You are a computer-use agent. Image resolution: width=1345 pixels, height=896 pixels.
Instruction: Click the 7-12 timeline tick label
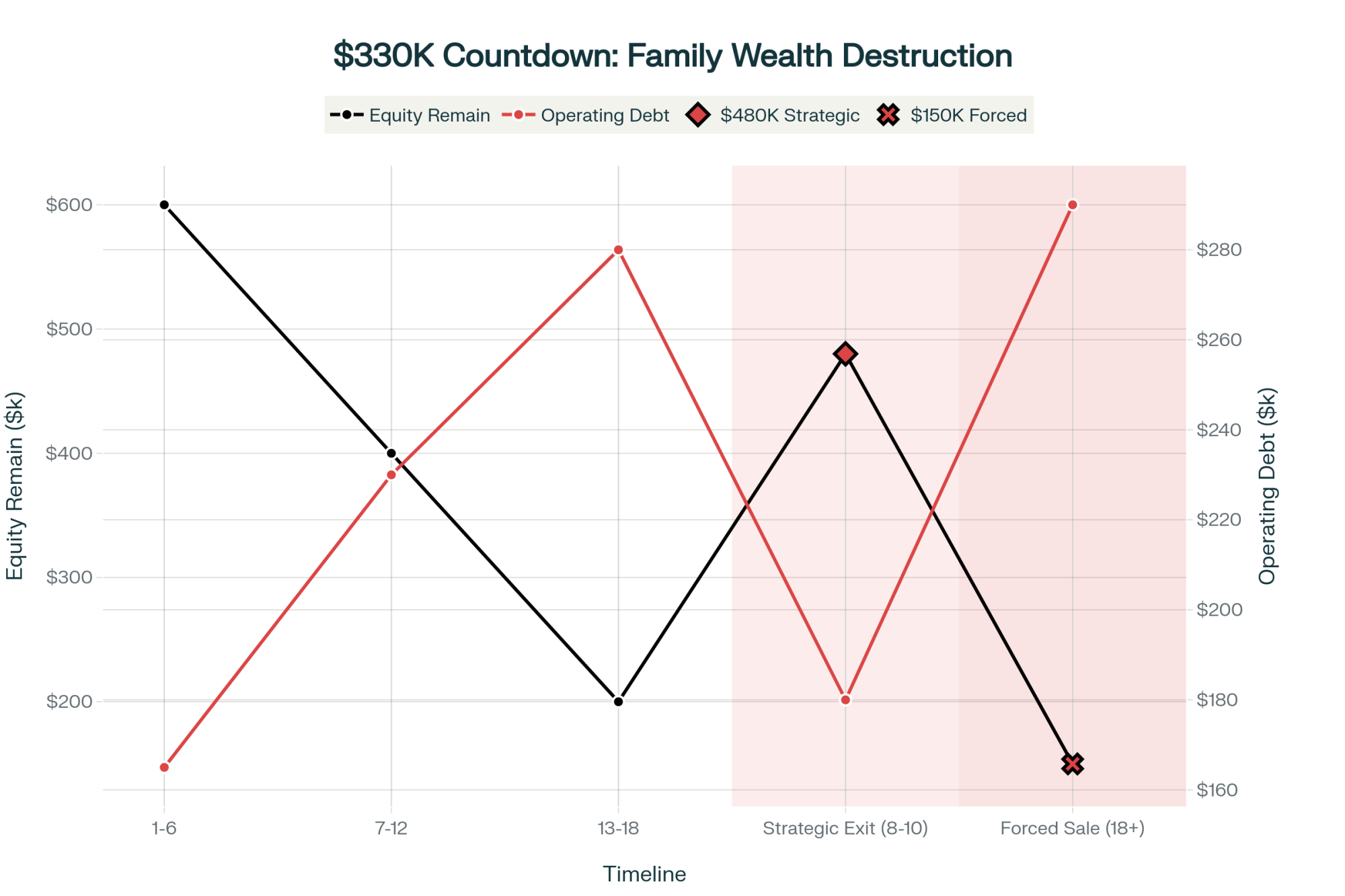pyautogui.click(x=391, y=828)
